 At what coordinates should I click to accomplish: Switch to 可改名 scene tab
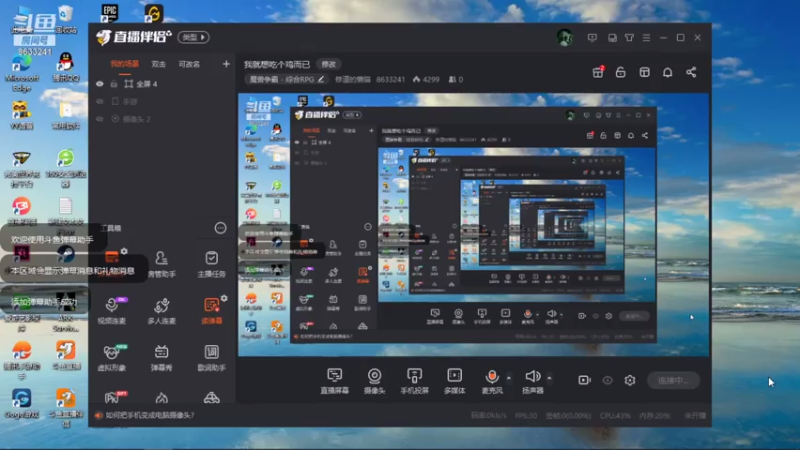tap(189, 64)
